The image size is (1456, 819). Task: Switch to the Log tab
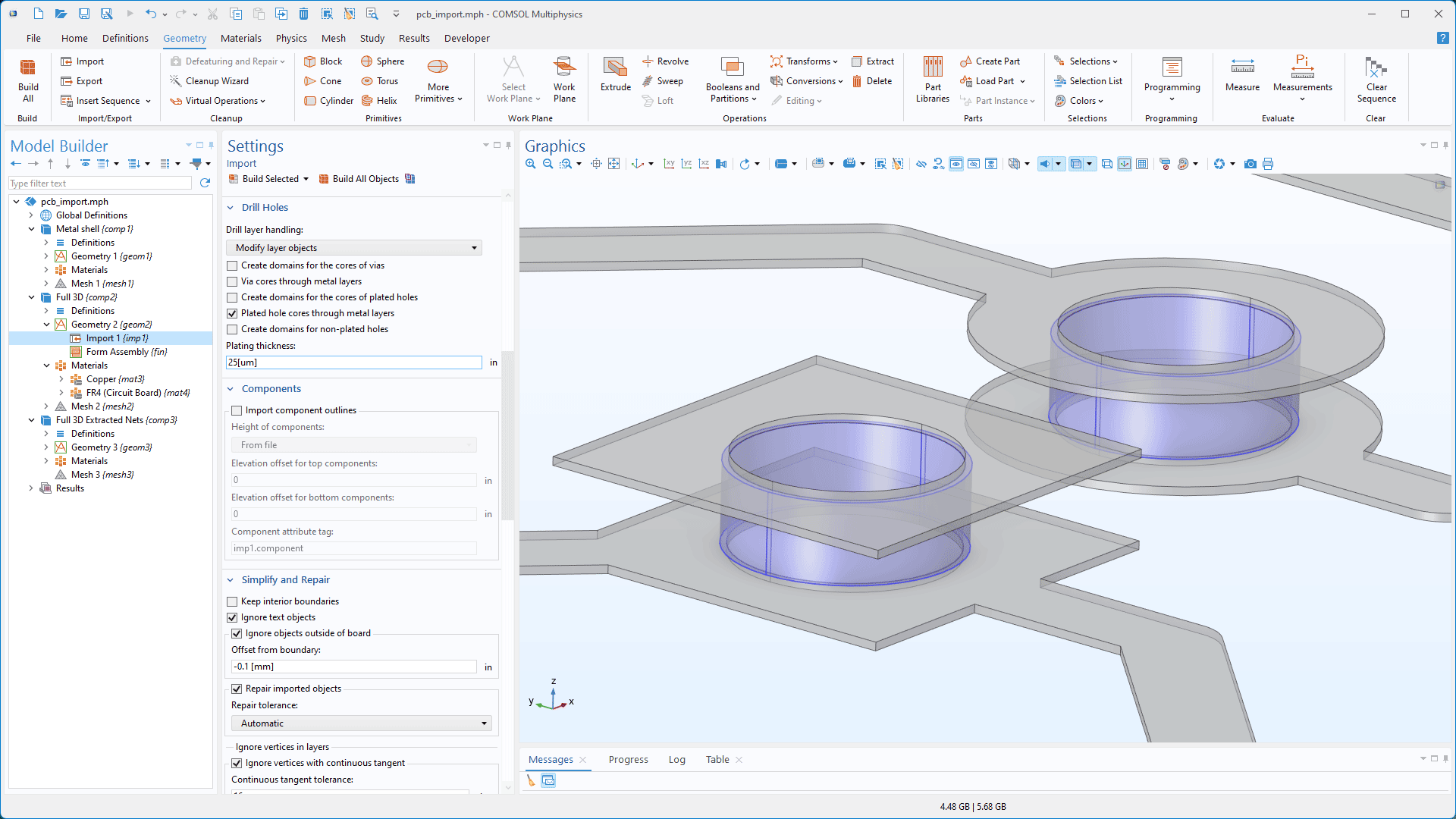coord(676,760)
